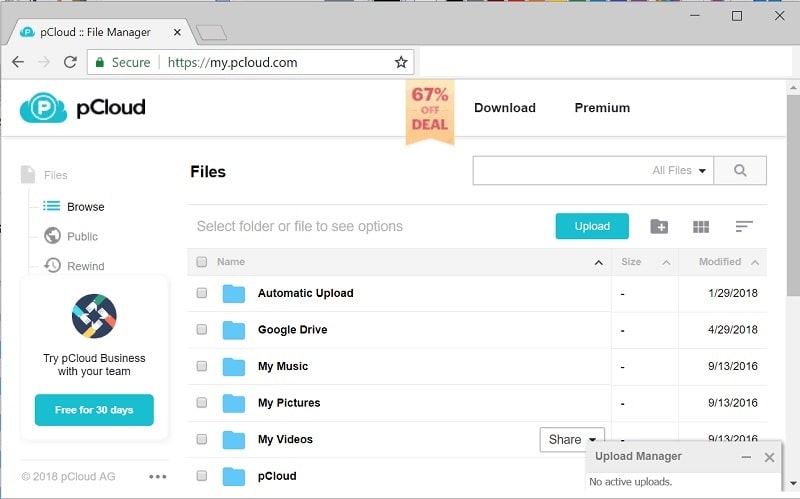800x499 pixels.
Task: Click the Rewind clock icon
Action: pos(52,265)
